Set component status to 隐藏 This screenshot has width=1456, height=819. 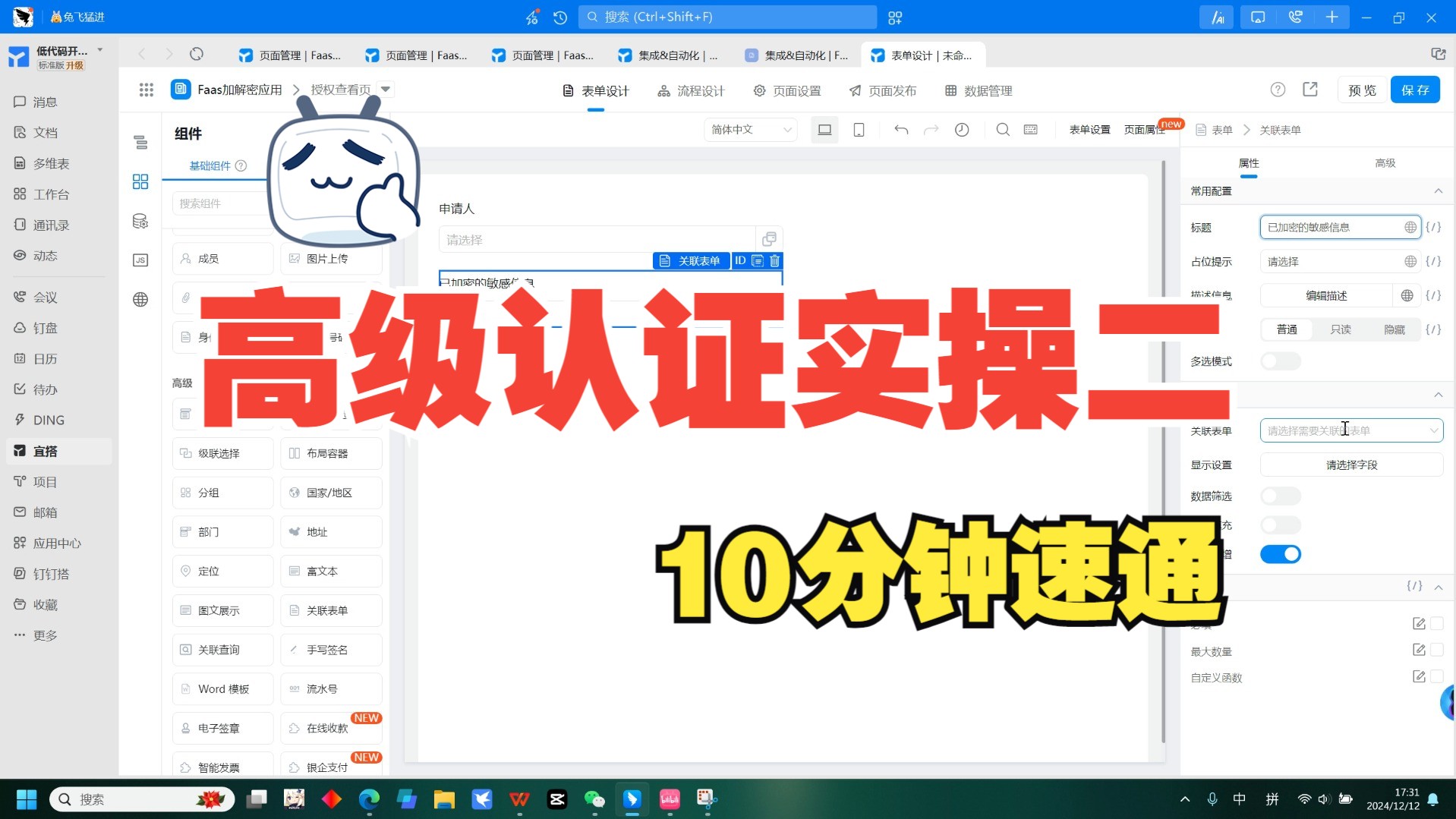point(1395,329)
